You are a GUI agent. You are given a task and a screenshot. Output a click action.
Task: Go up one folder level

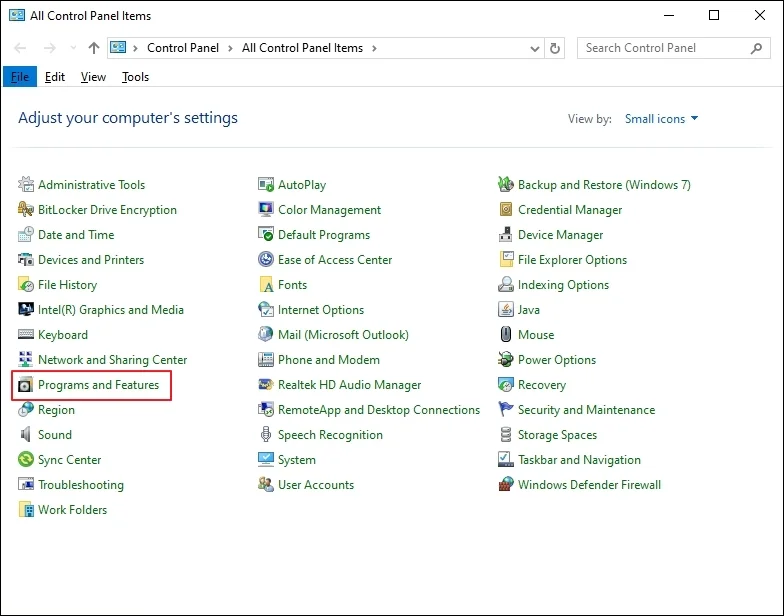(94, 48)
